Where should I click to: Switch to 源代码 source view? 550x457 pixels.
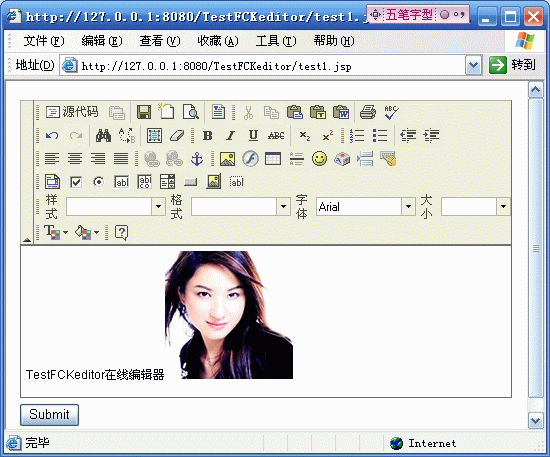(x=72, y=112)
